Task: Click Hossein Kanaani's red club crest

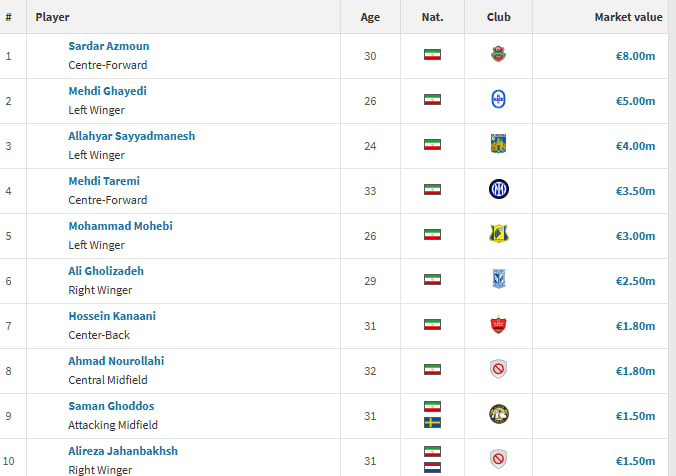Action: click(498, 324)
